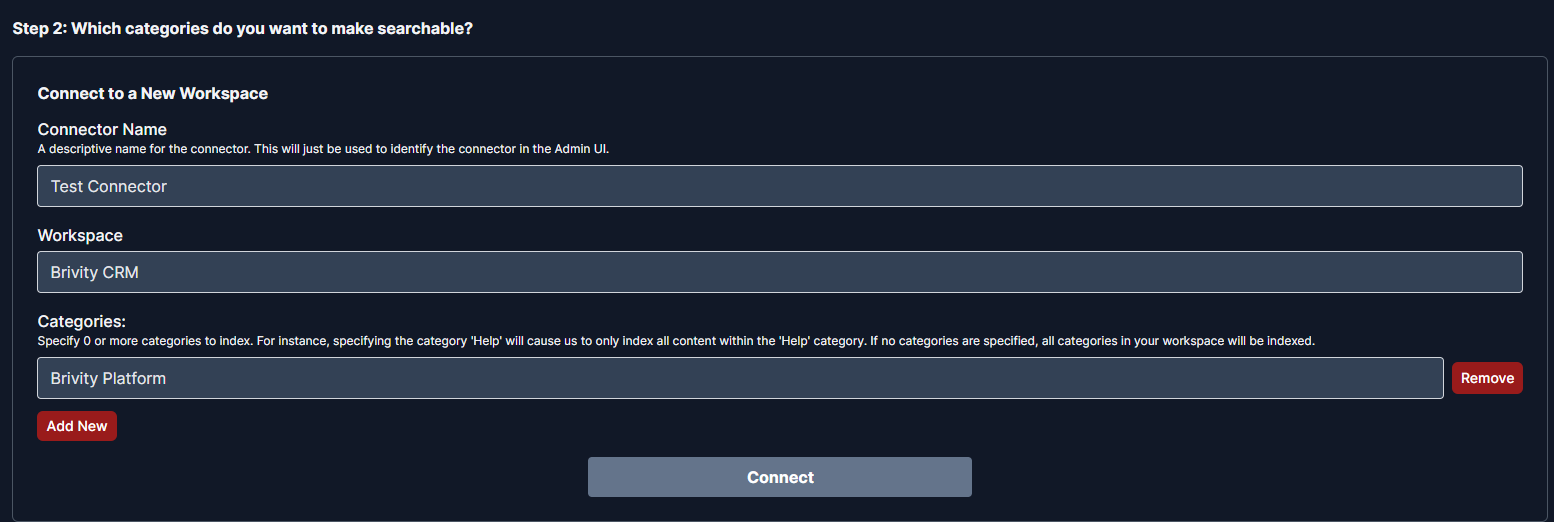Click the red Remove button beside category

1486,378
